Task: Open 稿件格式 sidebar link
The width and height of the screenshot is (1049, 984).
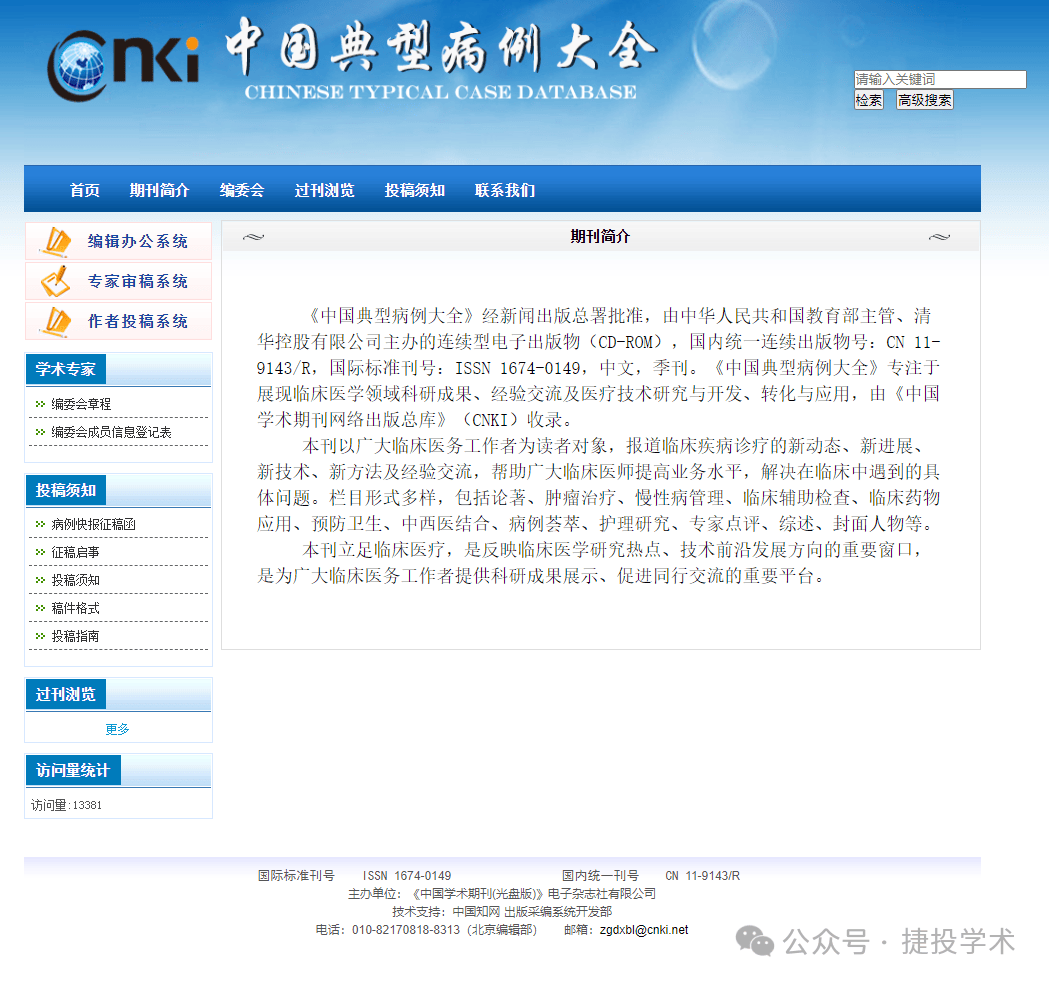Action: [75, 609]
